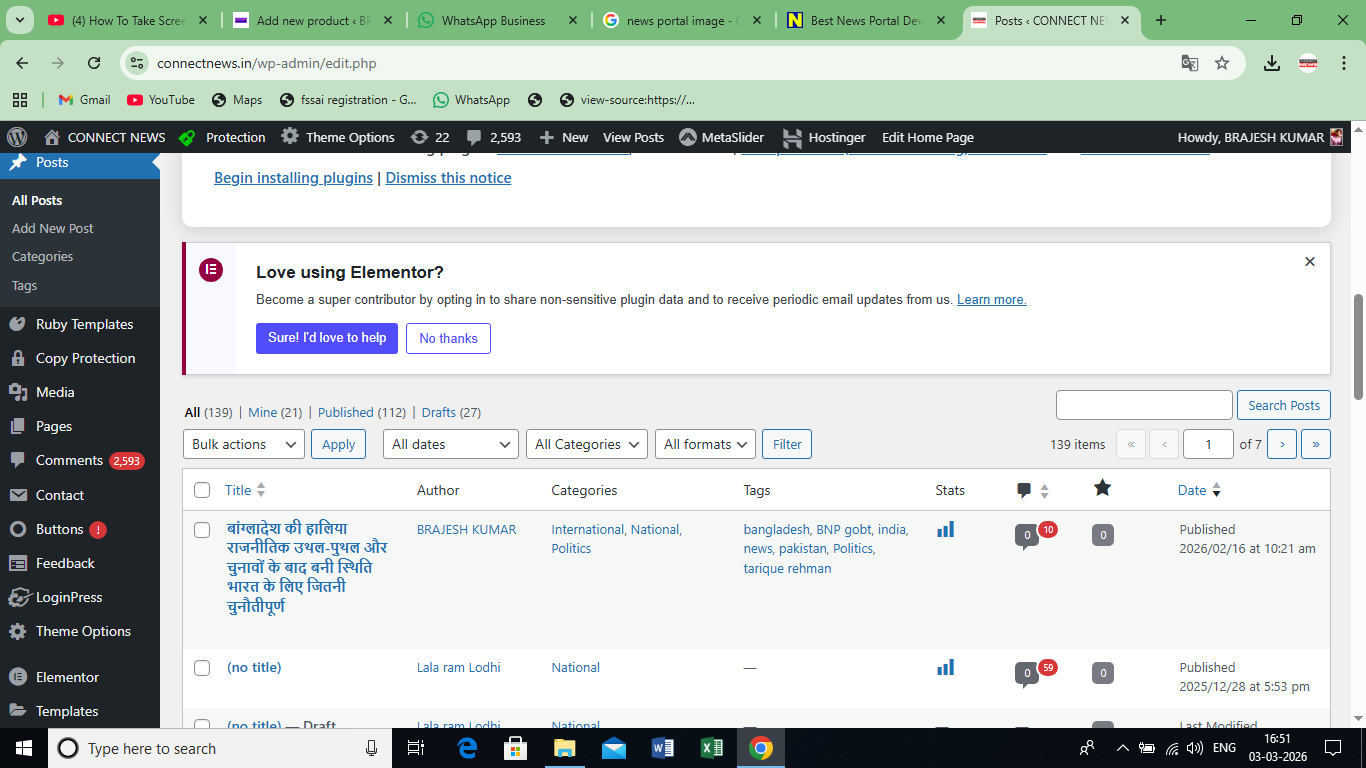Viewport: 1366px width, 768px height.
Task: Check the Bangladesh politics post checkbox
Action: [x=202, y=530]
